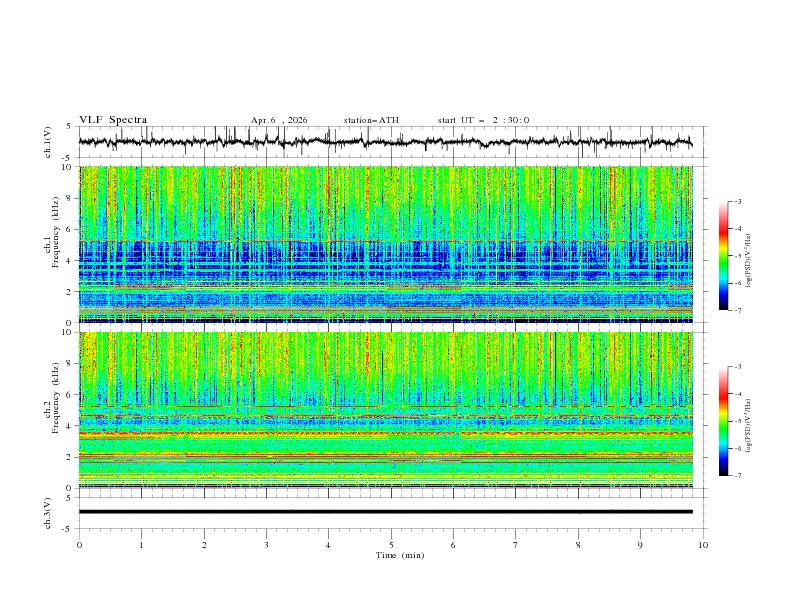
Task: Click the lower PSD color scale bar
Action: [723, 421]
